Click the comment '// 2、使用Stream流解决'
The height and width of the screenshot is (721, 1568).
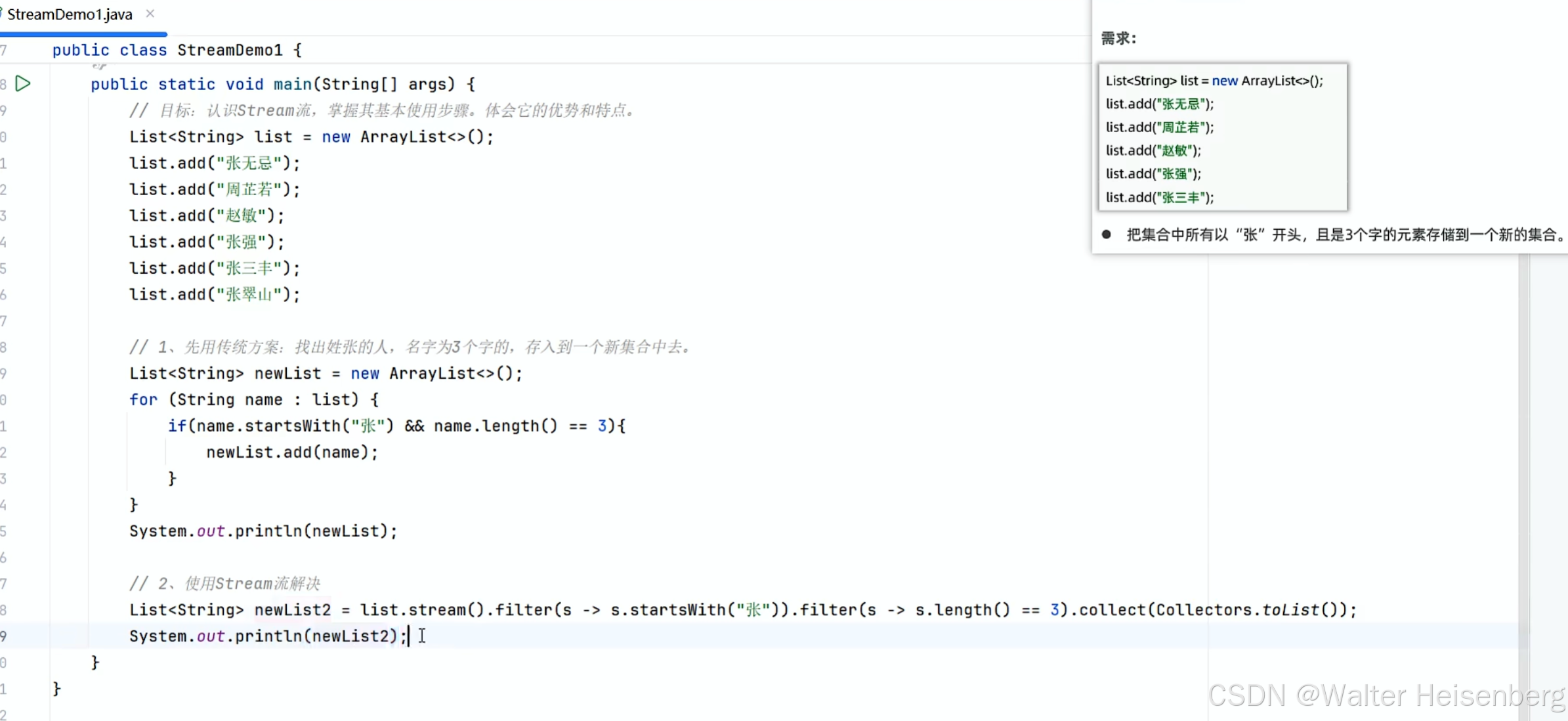pos(224,583)
